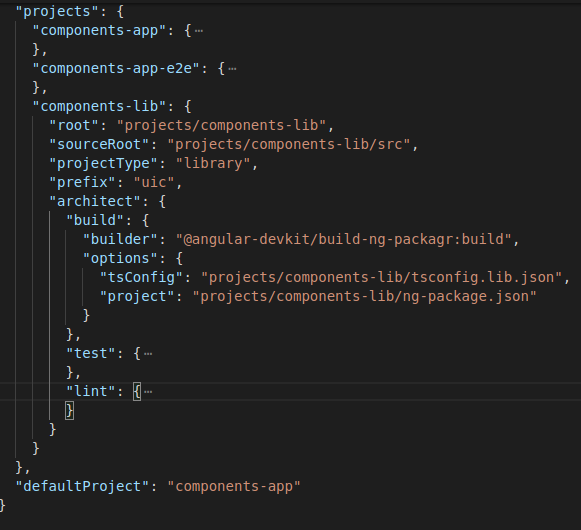581x530 pixels.
Task: Click the "uic" prefix value
Action: (154, 183)
